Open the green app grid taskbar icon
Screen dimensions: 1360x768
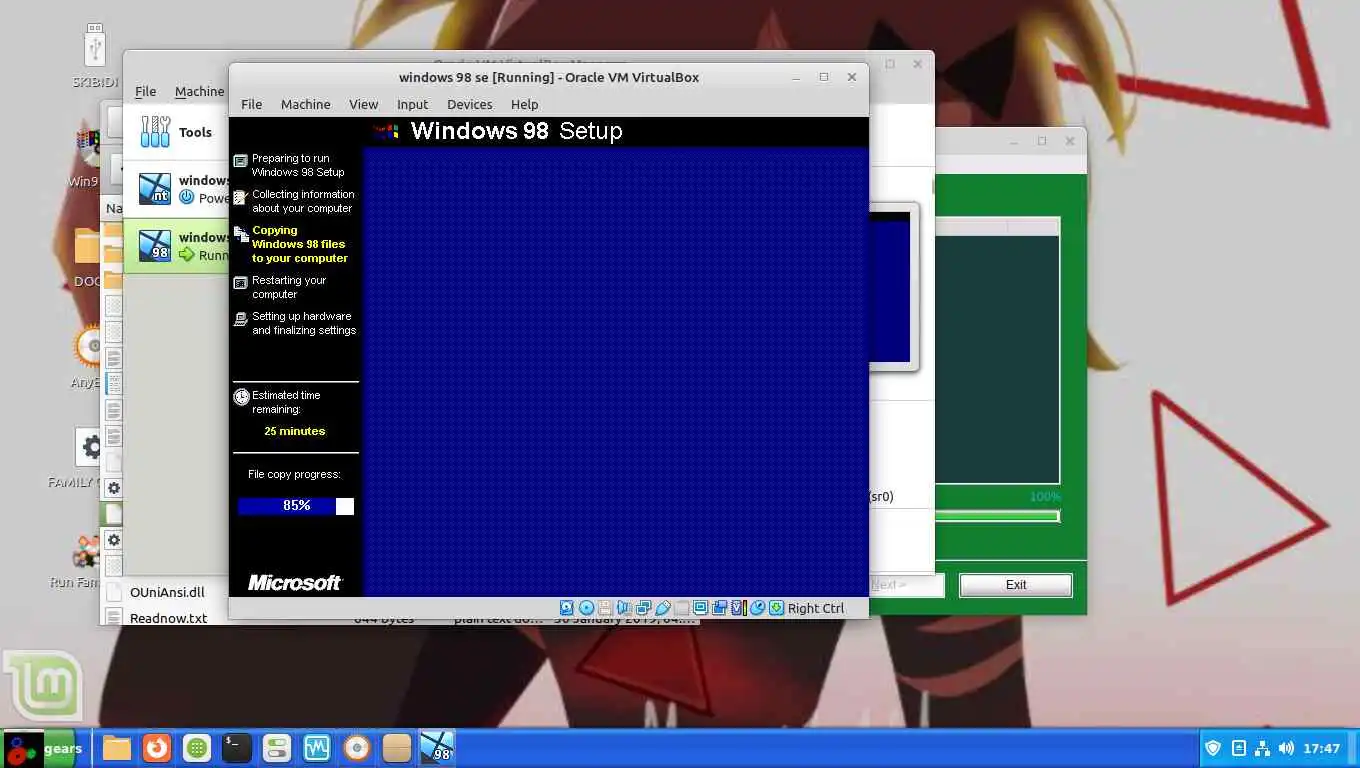point(197,748)
